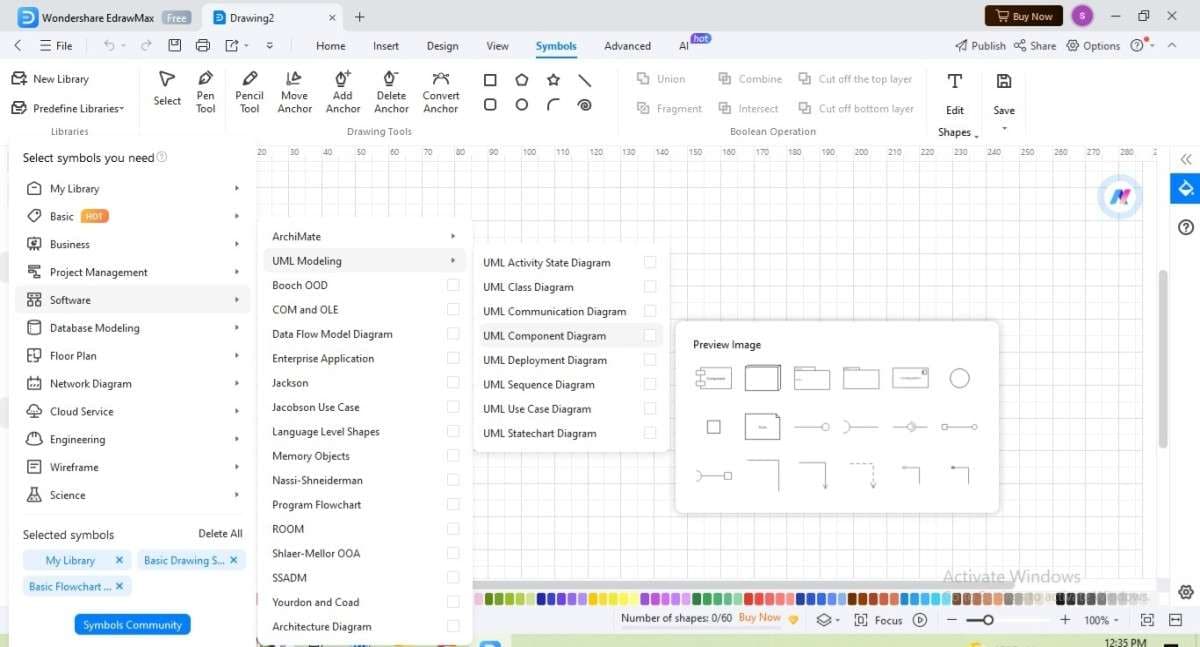Click the Save symbol icon
This screenshot has width=1200, height=647.
click(x=1004, y=82)
